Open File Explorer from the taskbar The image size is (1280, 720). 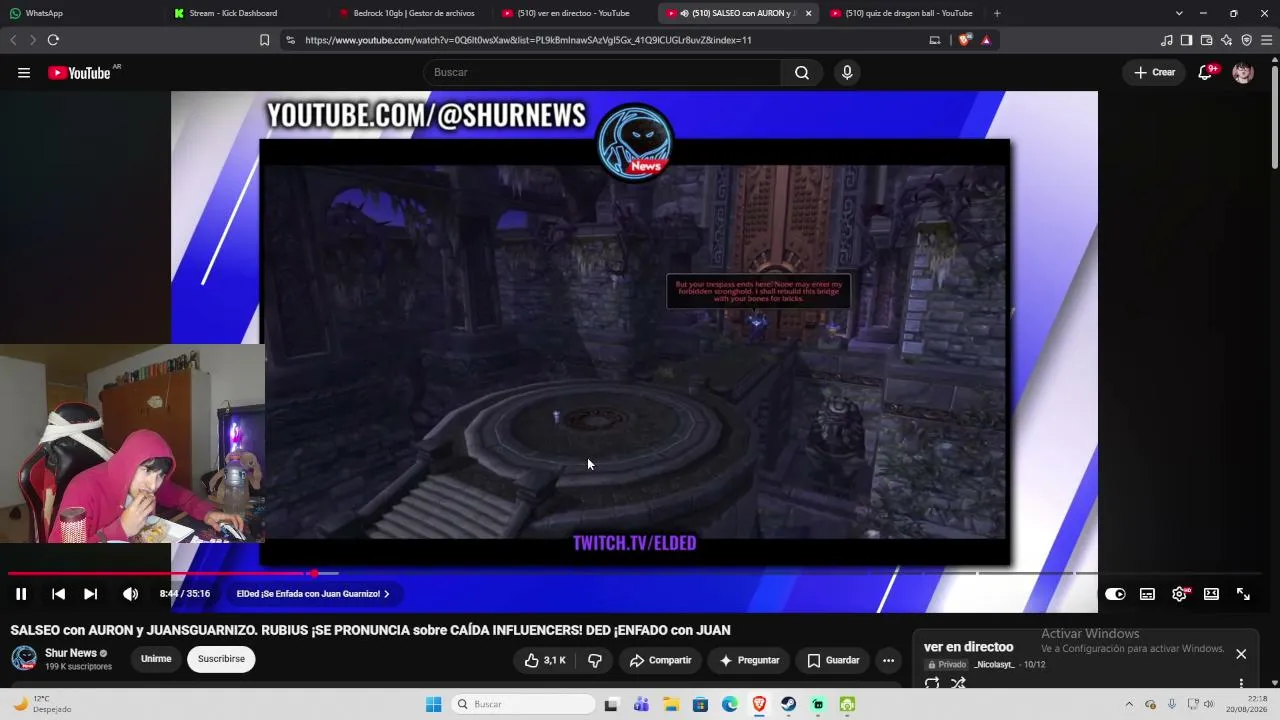[671, 705]
